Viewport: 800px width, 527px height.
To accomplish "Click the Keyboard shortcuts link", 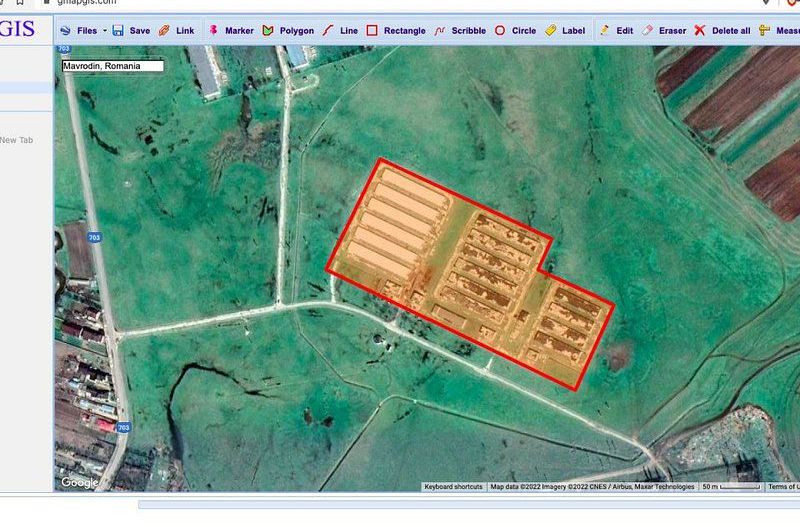I will (x=453, y=487).
